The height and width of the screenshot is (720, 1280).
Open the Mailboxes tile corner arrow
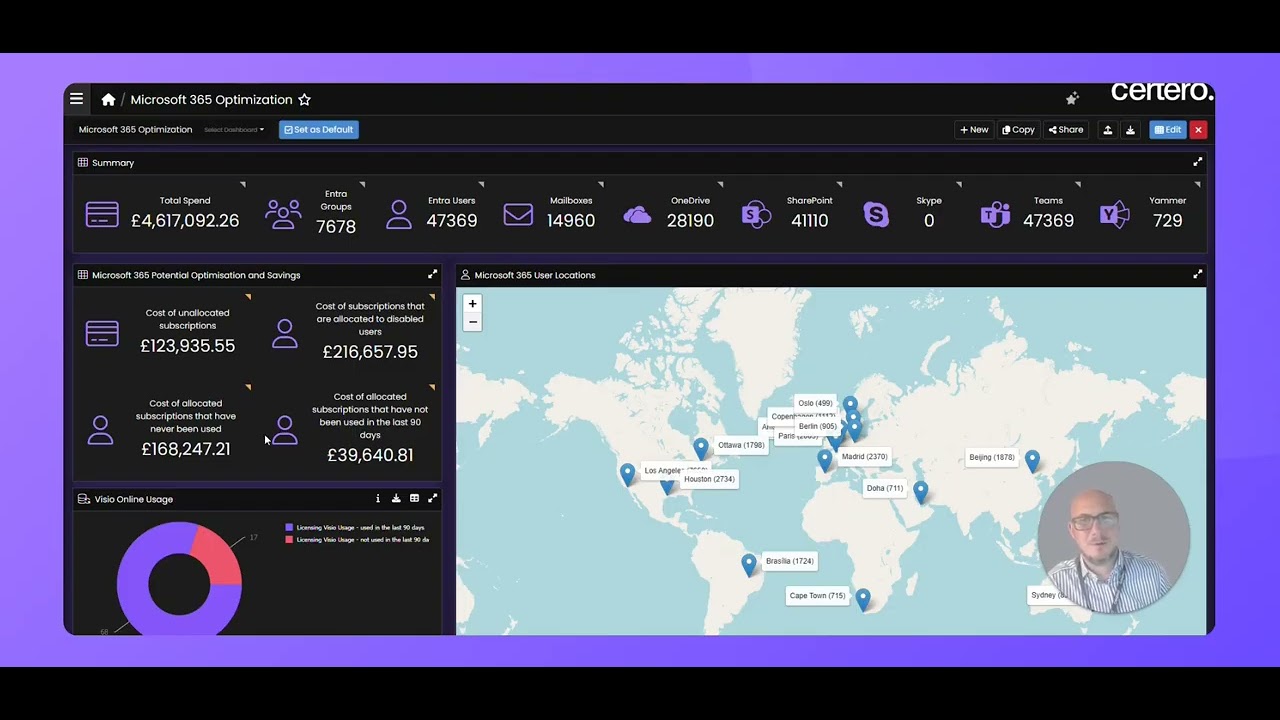pyautogui.click(x=600, y=185)
